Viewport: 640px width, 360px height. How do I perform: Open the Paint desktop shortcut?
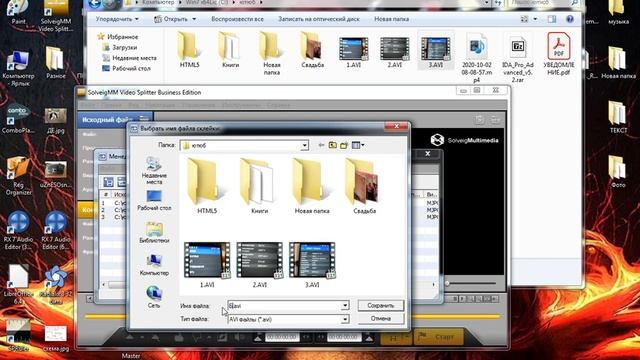[18, 12]
